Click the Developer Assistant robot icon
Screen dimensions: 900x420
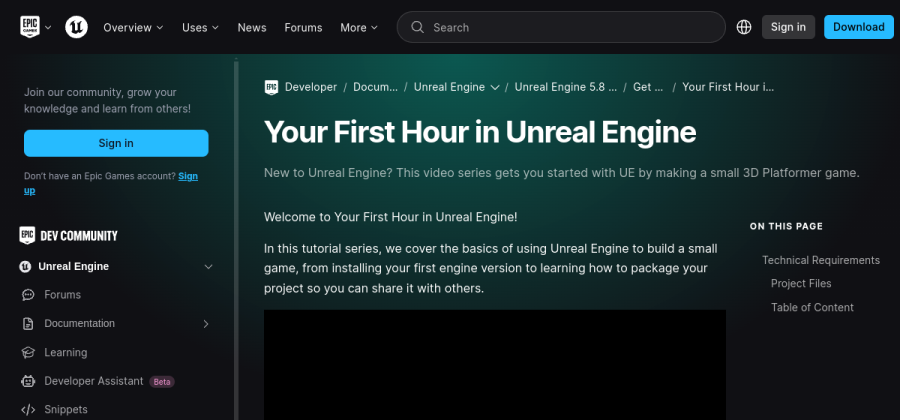[28, 381]
